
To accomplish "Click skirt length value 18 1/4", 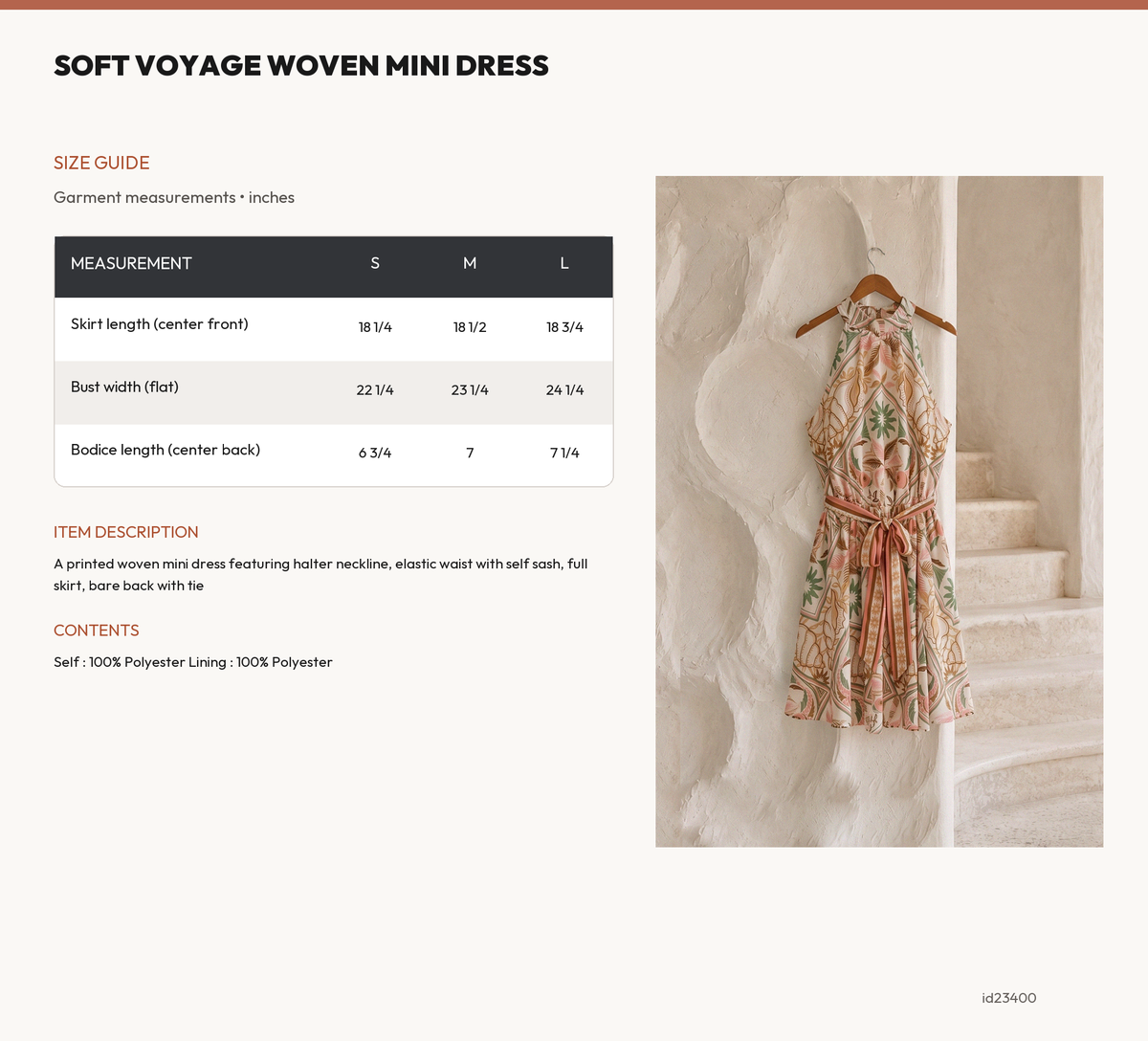I will (x=375, y=327).
